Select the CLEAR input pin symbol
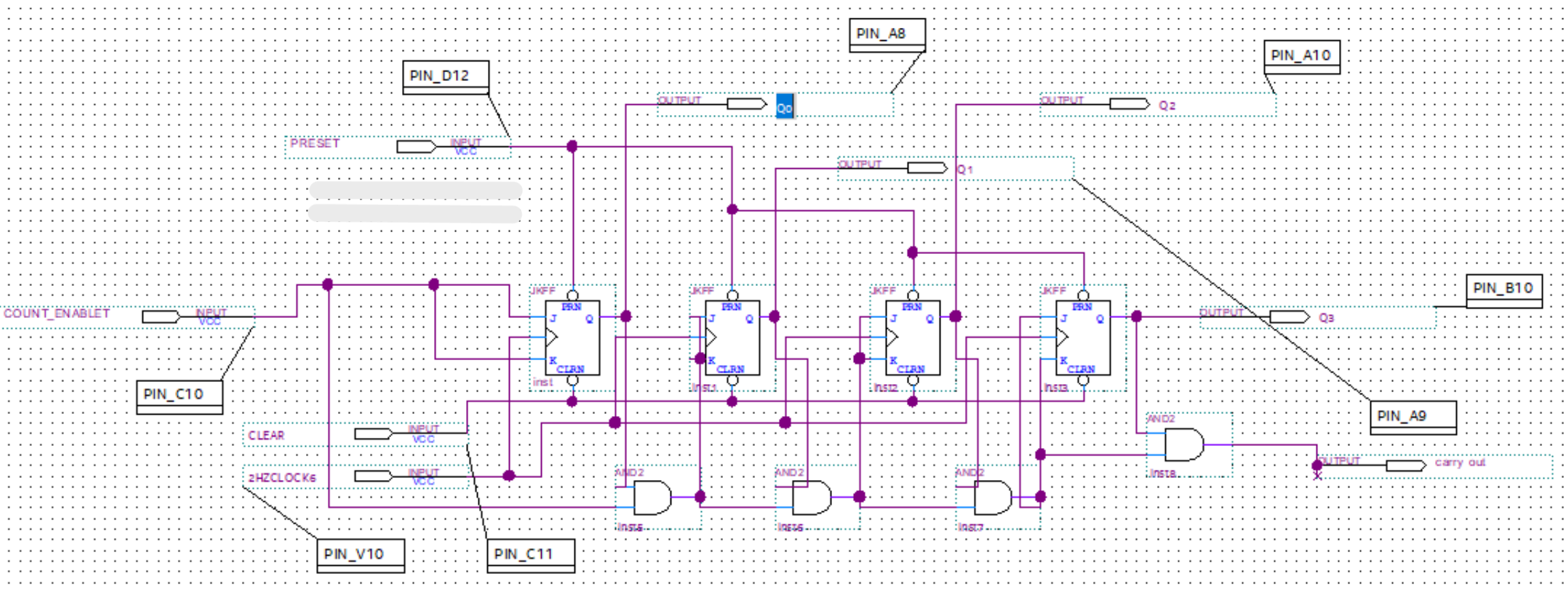Image resolution: width=1568 pixels, height=591 pixels. 373,434
